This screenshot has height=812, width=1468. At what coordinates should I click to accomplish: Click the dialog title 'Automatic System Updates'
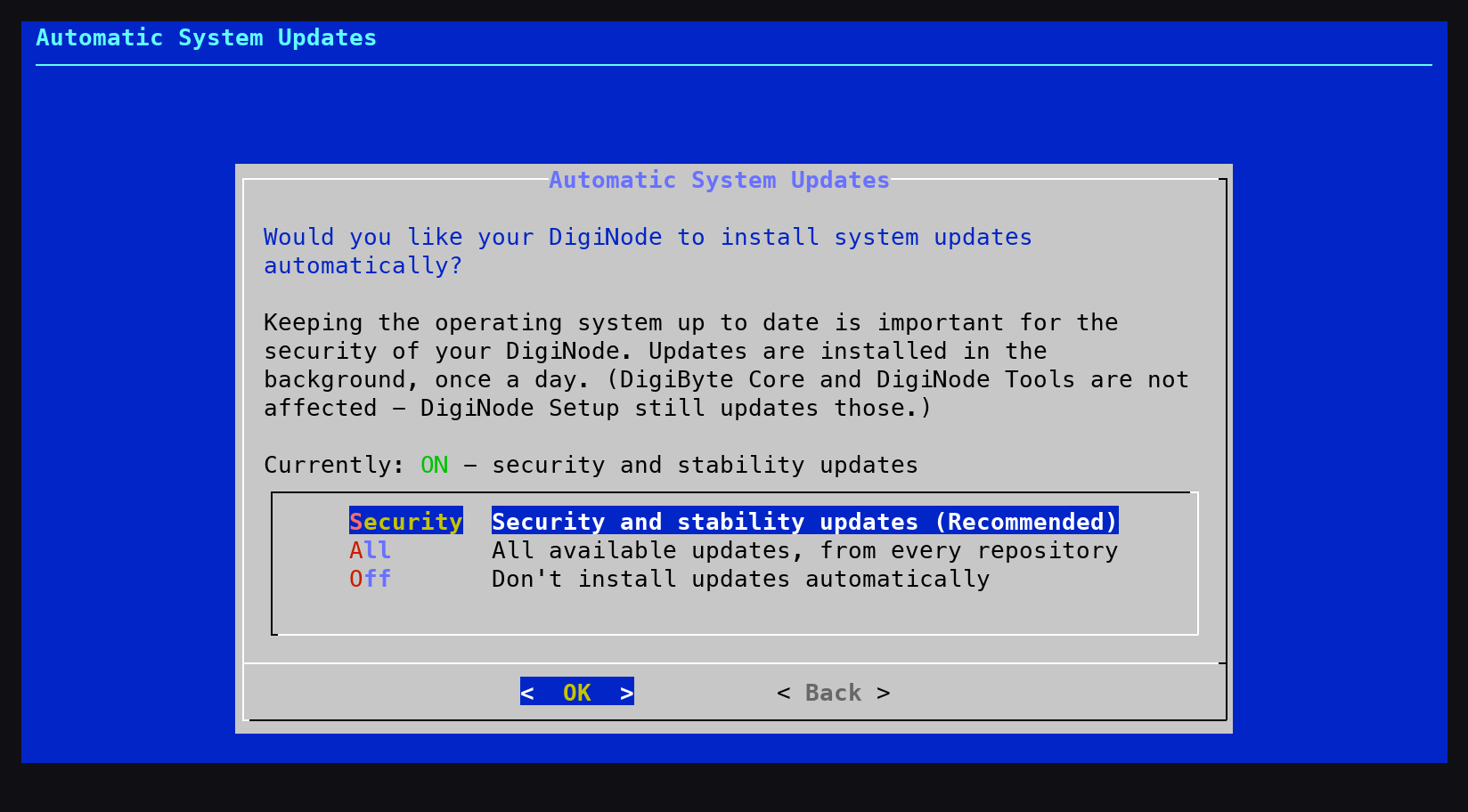coord(720,180)
